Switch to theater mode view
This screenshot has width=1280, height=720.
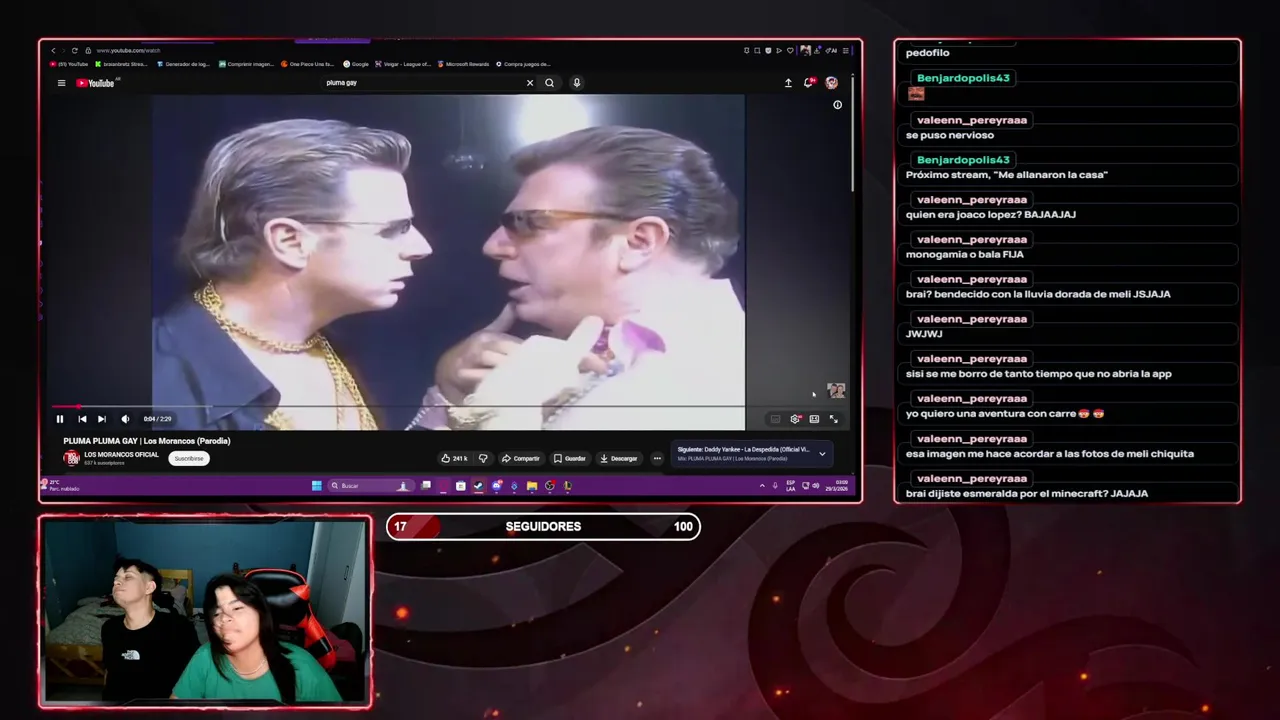pyautogui.click(x=814, y=419)
